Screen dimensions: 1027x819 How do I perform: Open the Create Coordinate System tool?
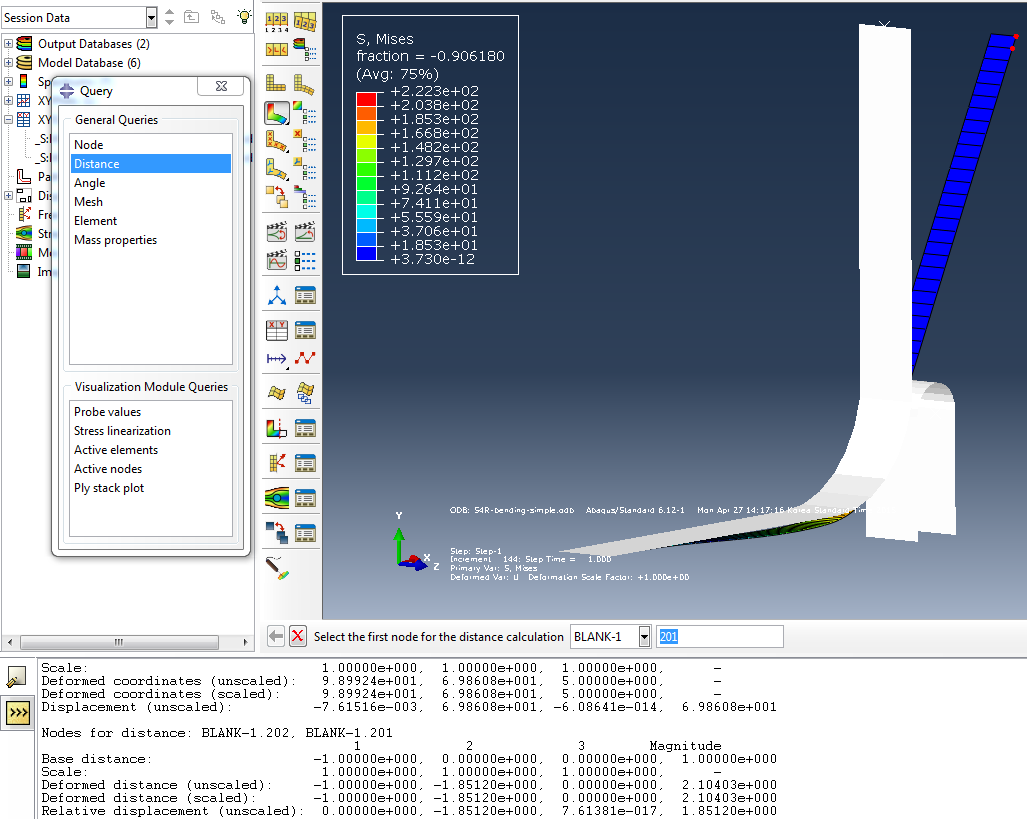point(277,295)
